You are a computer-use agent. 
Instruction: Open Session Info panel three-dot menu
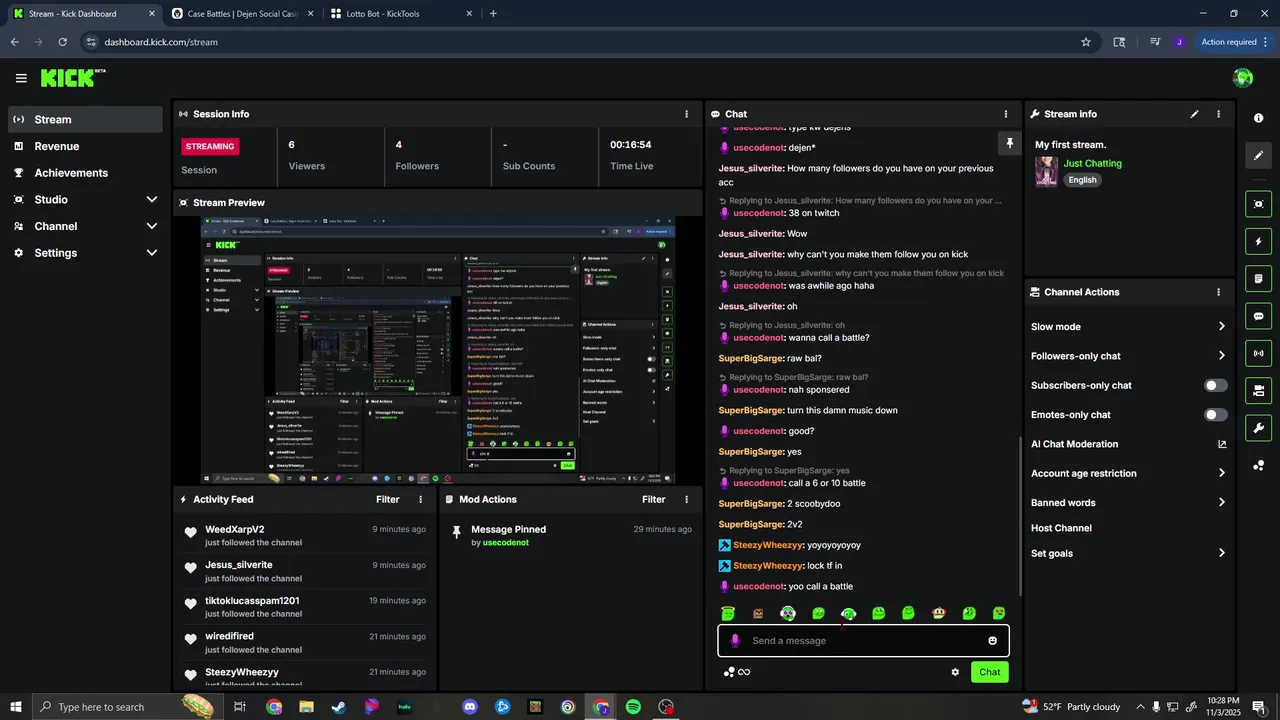point(686,114)
